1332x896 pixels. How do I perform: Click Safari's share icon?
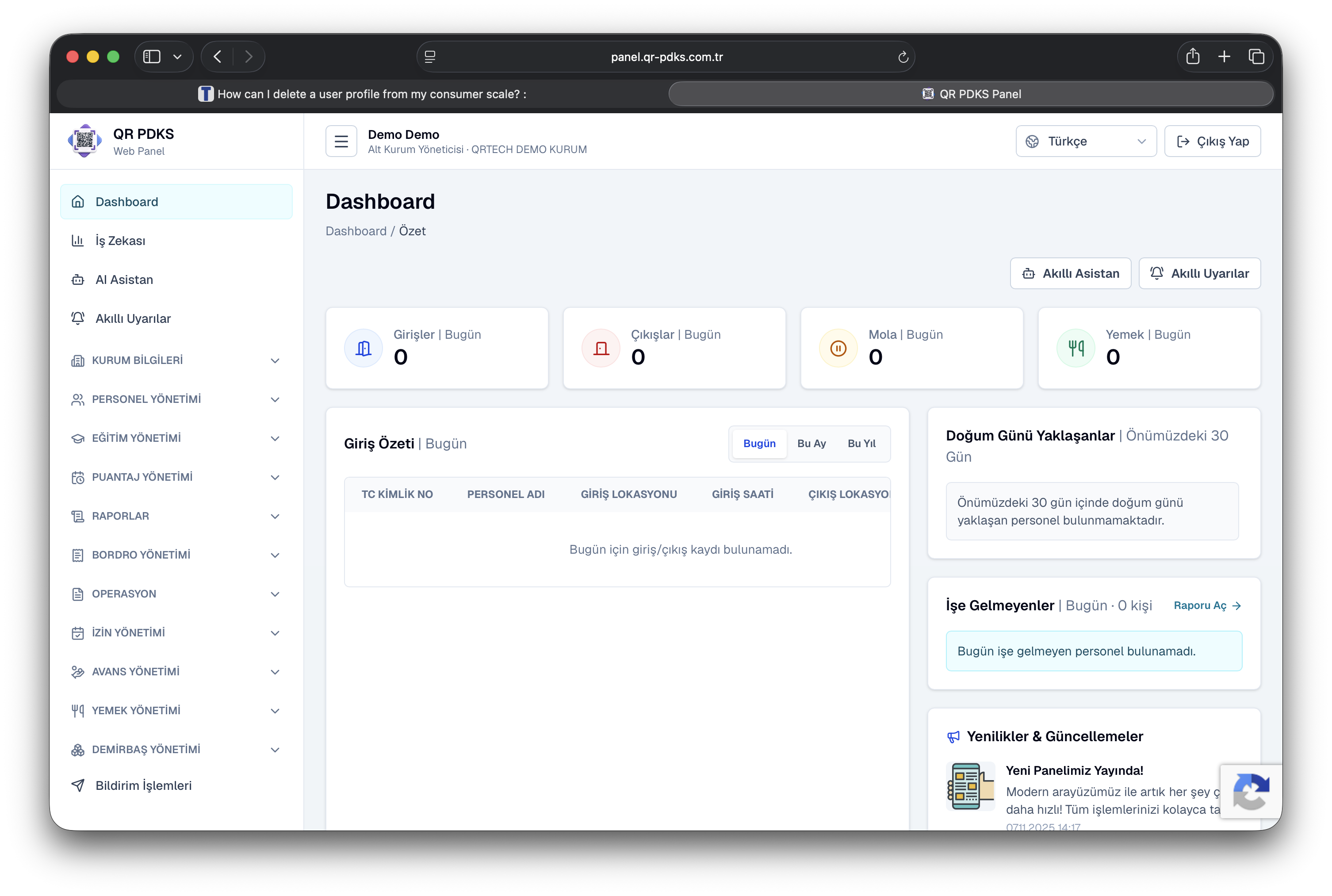(x=1193, y=57)
